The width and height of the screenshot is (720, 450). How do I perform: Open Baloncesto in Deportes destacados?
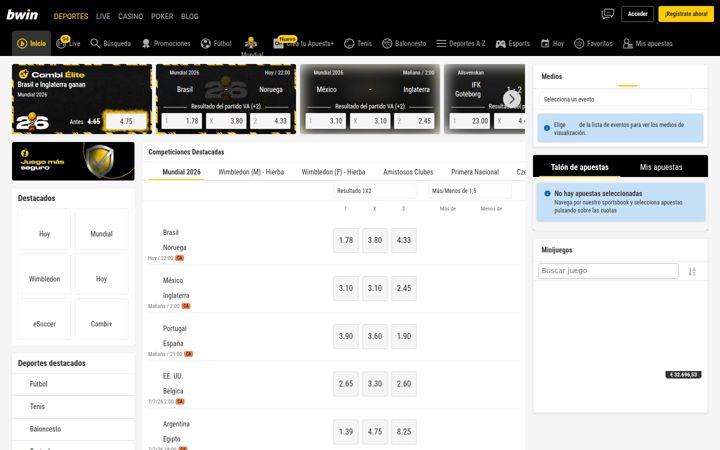73,429
